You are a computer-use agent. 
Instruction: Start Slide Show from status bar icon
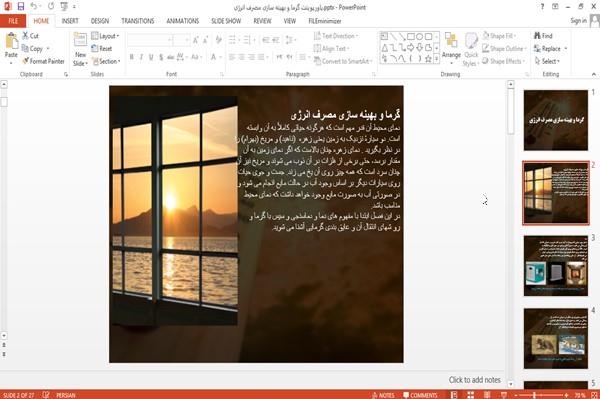(504, 395)
